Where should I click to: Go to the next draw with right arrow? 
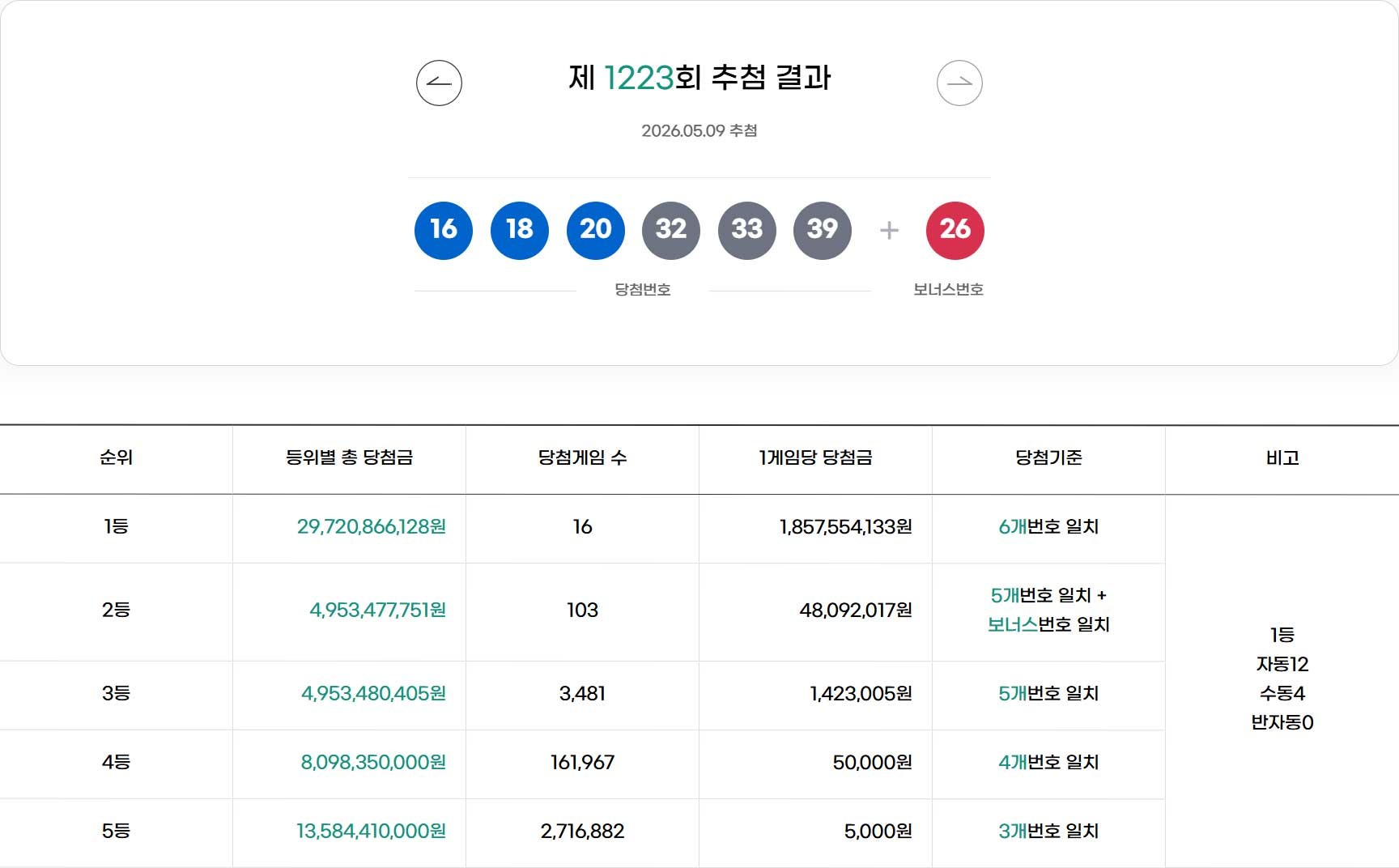pos(959,83)
